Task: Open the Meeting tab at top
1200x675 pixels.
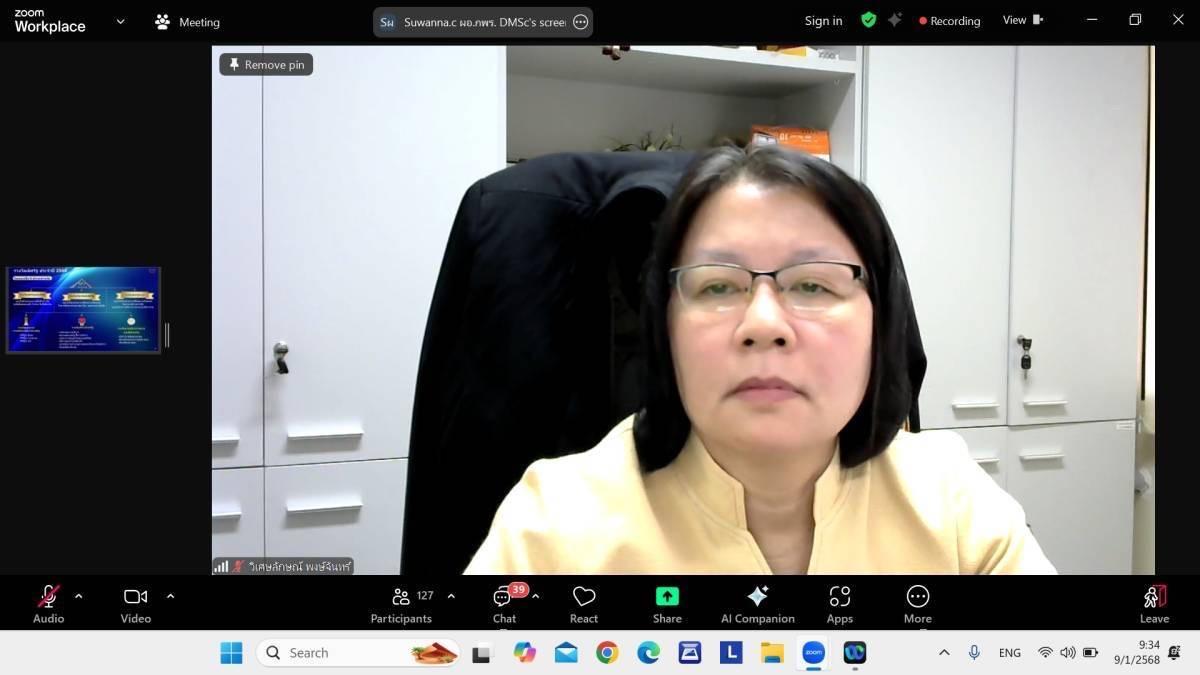Action: pyautogui.click(x=187, y=22)
